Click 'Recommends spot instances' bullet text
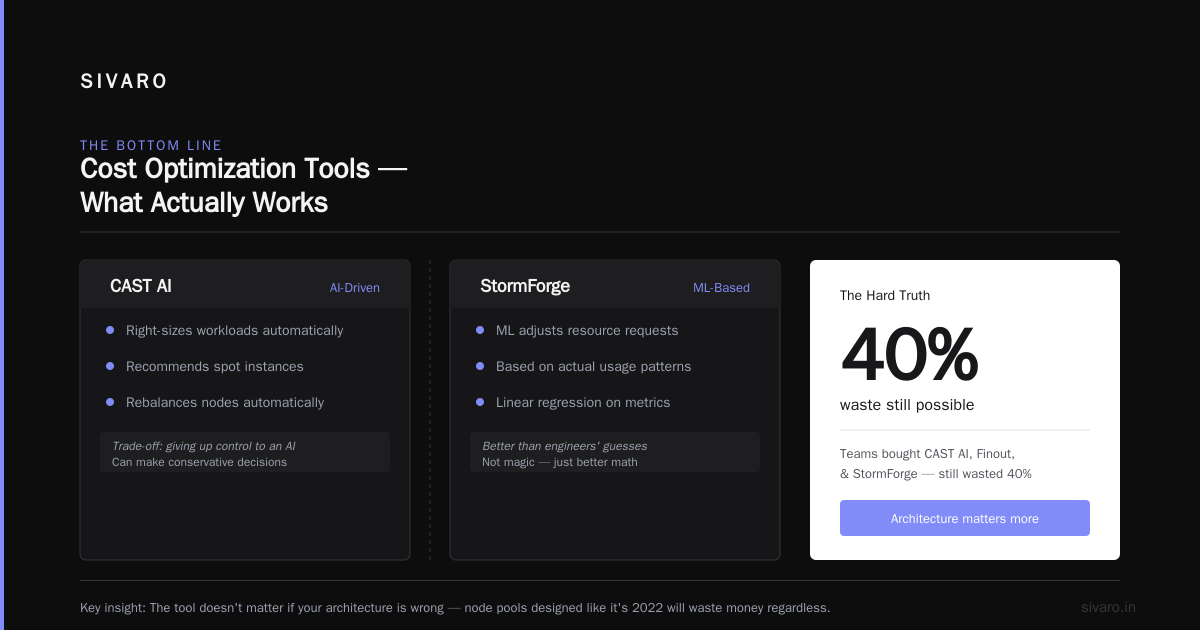 tap(215, 366)
